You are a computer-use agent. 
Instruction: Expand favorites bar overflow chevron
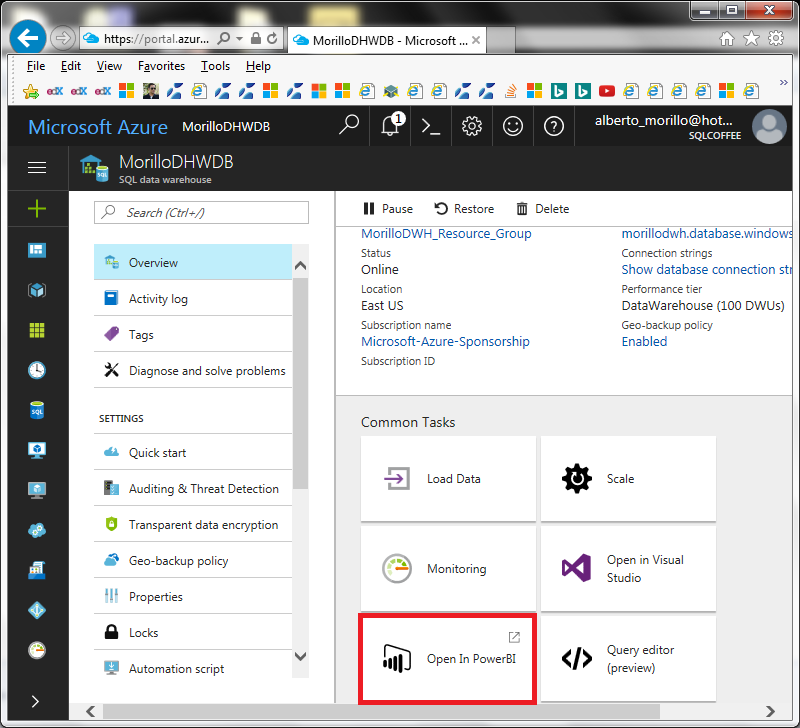[x=784, y=82]
